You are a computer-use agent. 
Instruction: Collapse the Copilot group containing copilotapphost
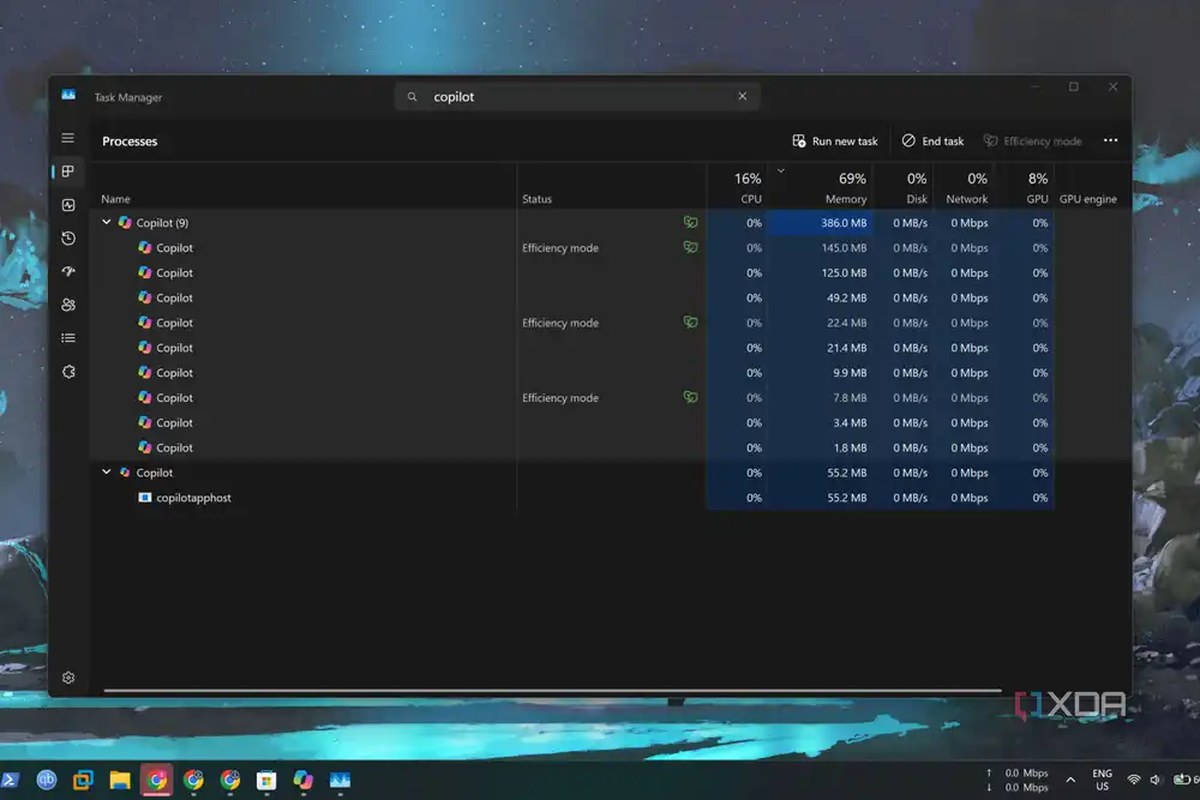point(107,472)
